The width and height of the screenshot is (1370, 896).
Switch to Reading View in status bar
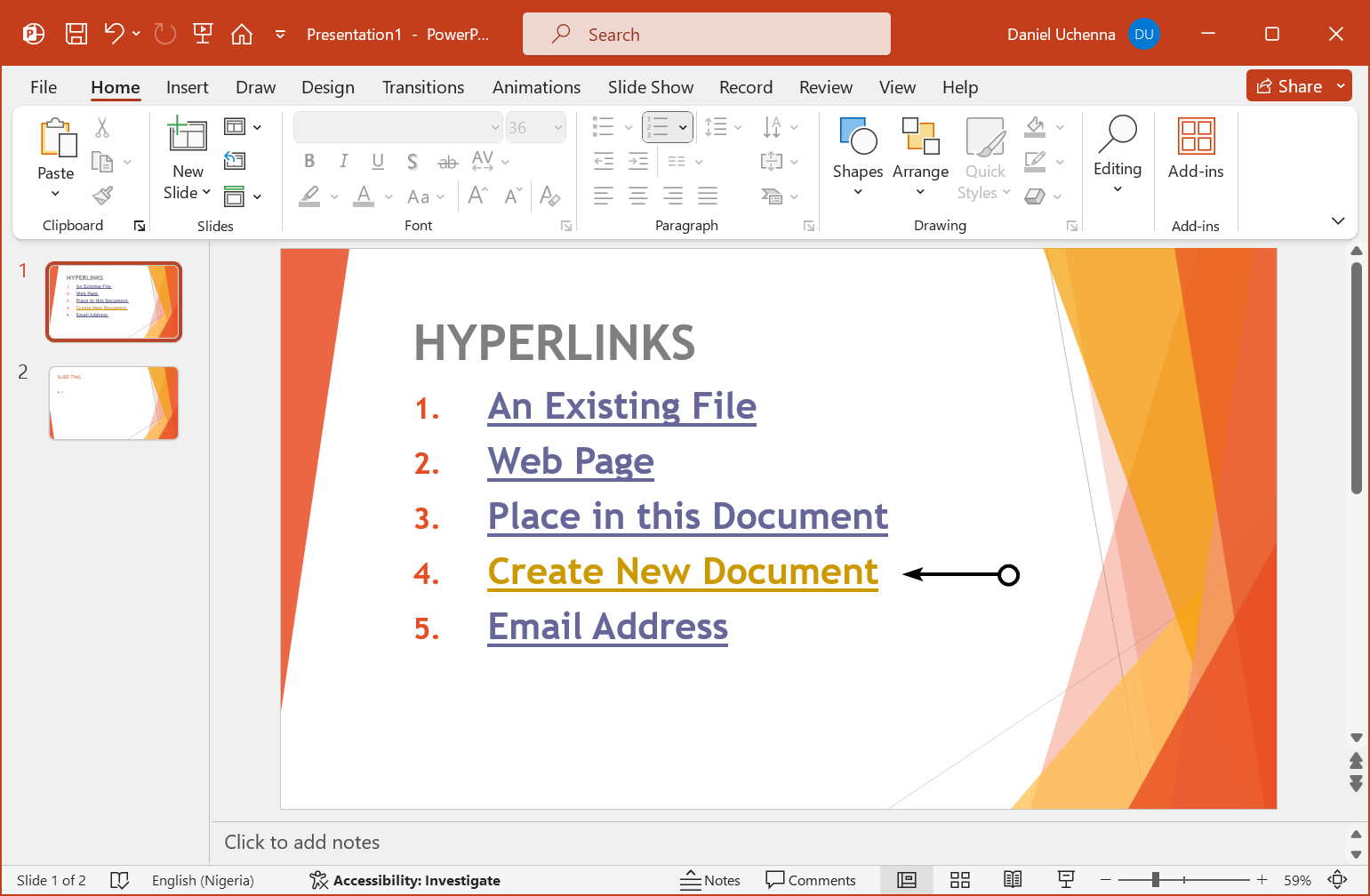[x=1013, y=880]
